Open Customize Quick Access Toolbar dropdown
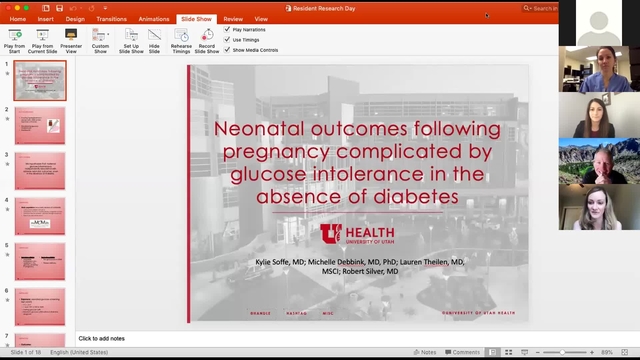 (105, 8)
